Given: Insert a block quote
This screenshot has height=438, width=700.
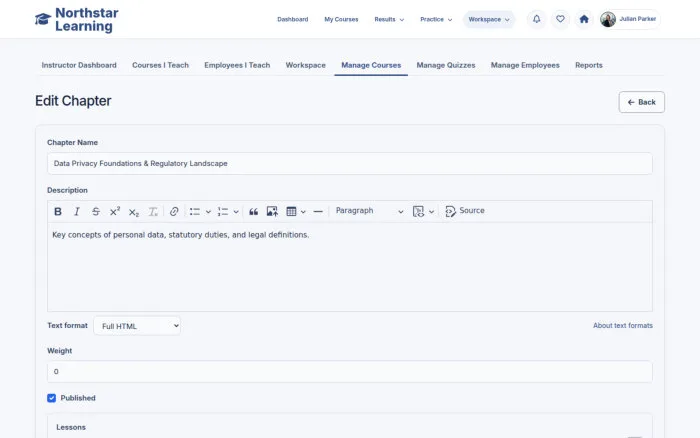Looking at the screenshot, I should click(254, 211).
